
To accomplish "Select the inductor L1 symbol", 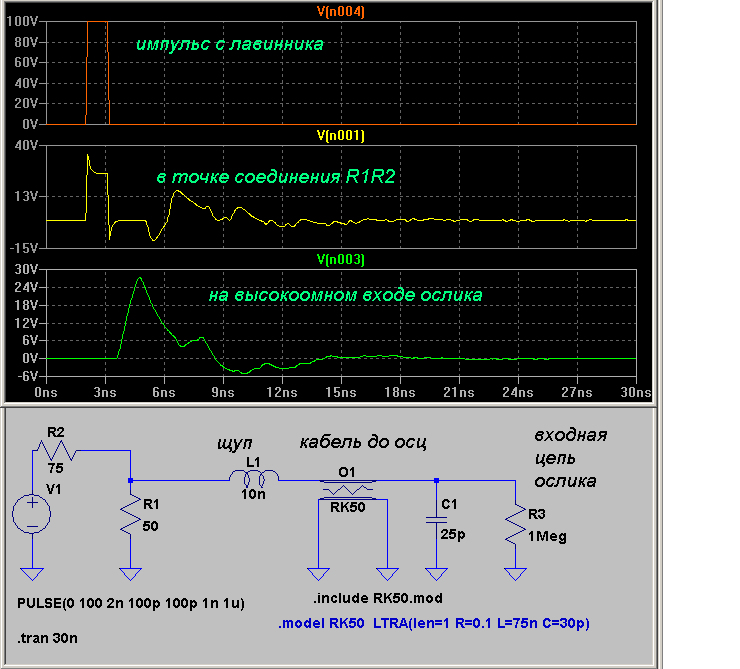I will tap(254, 477).
